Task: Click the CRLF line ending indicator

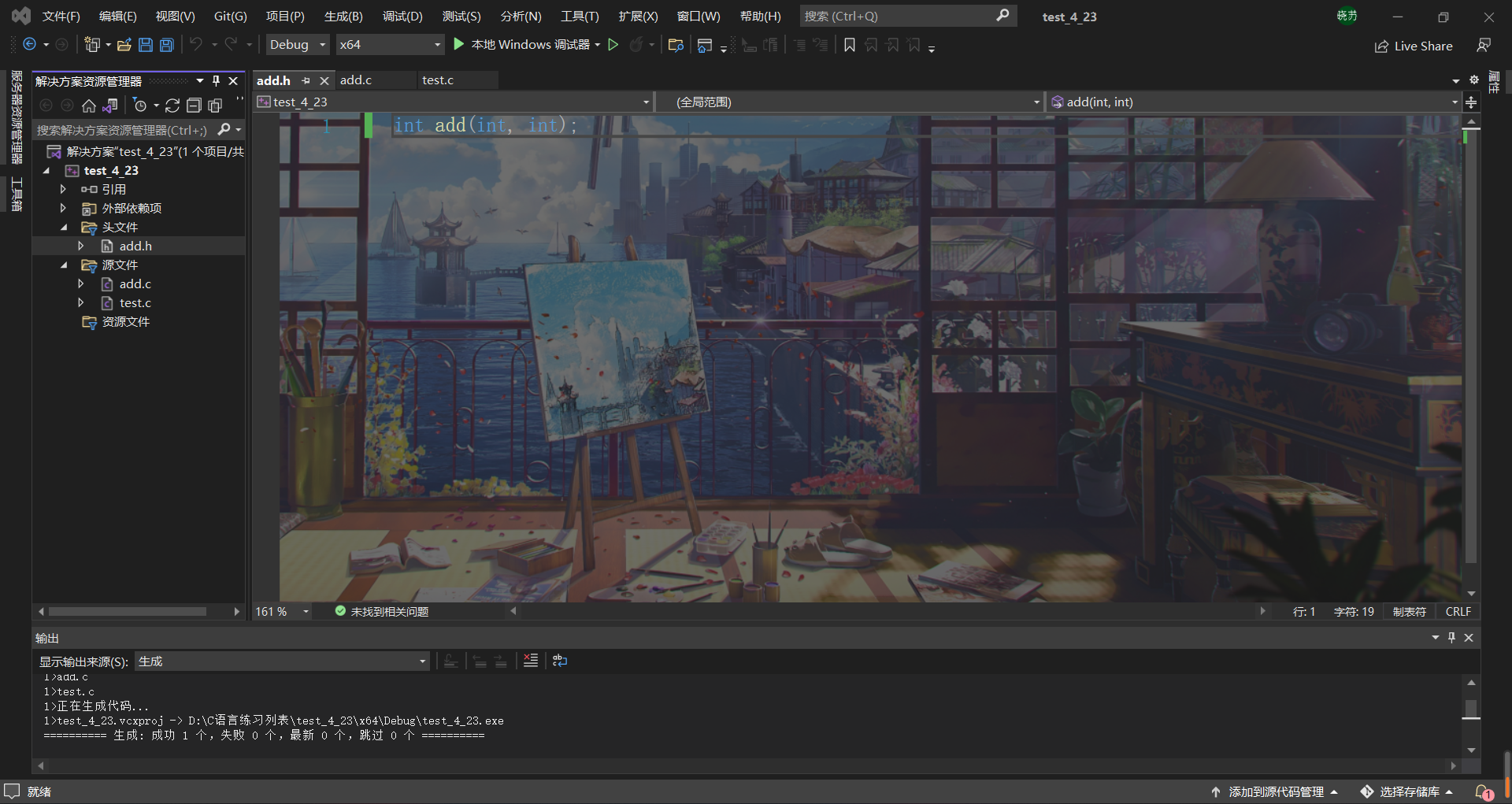Action: tap(1458, 612)
